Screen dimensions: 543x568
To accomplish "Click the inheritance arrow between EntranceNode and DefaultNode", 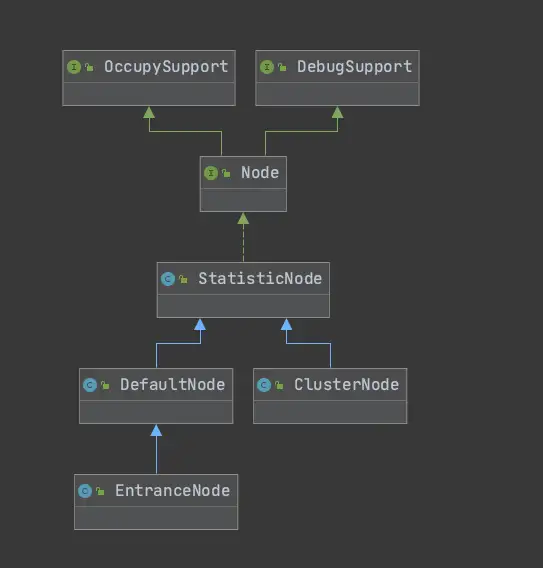I will pos(156,449).
